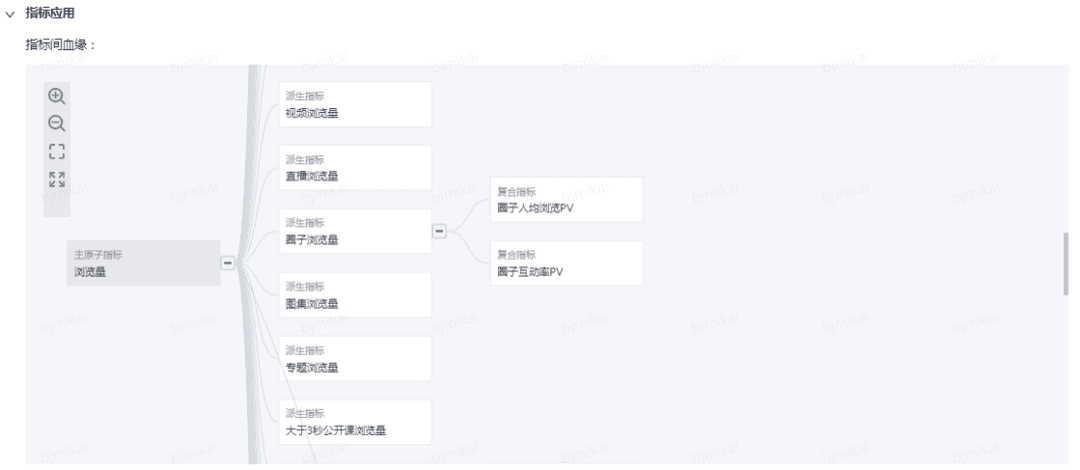This screenshot has width=1080, height=470.
Task: Collapse children of 浏览量 node with minus button
Action: (227, 263)
